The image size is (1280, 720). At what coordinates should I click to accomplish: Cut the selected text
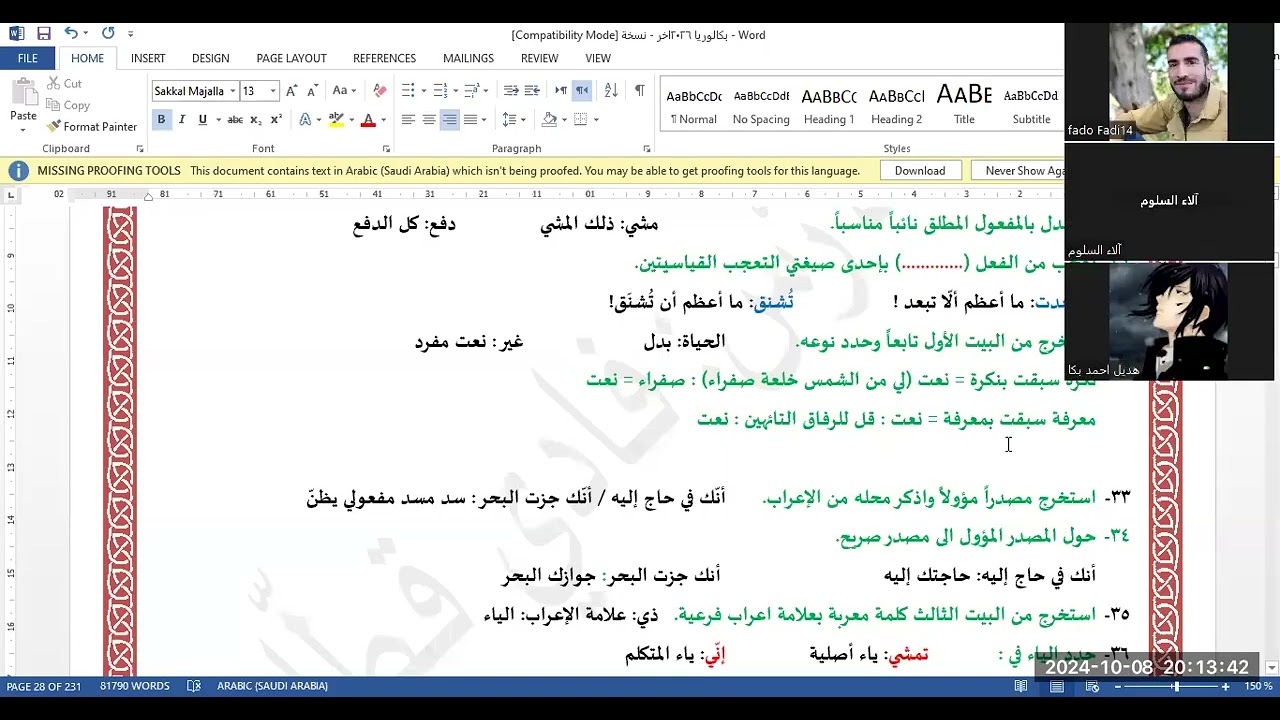click(x=64, y=84)
